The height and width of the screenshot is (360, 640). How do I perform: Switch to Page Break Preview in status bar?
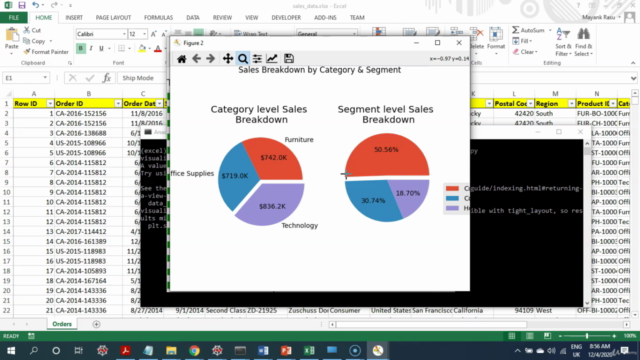pyautogui.click(x=547, y=336)
